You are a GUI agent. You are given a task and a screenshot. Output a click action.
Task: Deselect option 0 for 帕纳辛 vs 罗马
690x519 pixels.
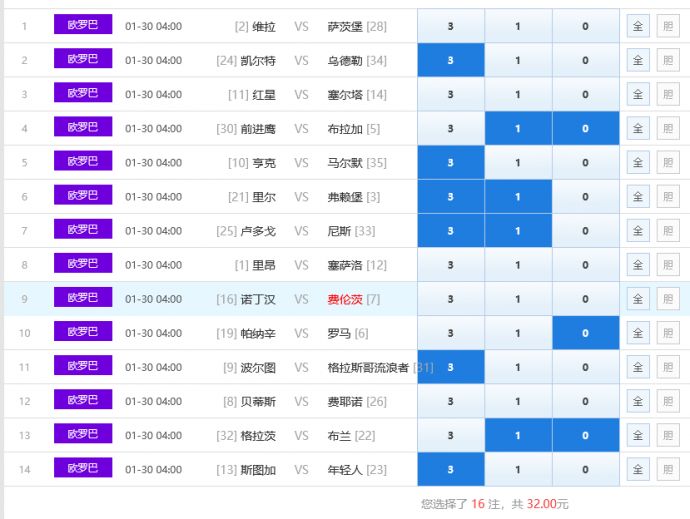coord(585,333)
